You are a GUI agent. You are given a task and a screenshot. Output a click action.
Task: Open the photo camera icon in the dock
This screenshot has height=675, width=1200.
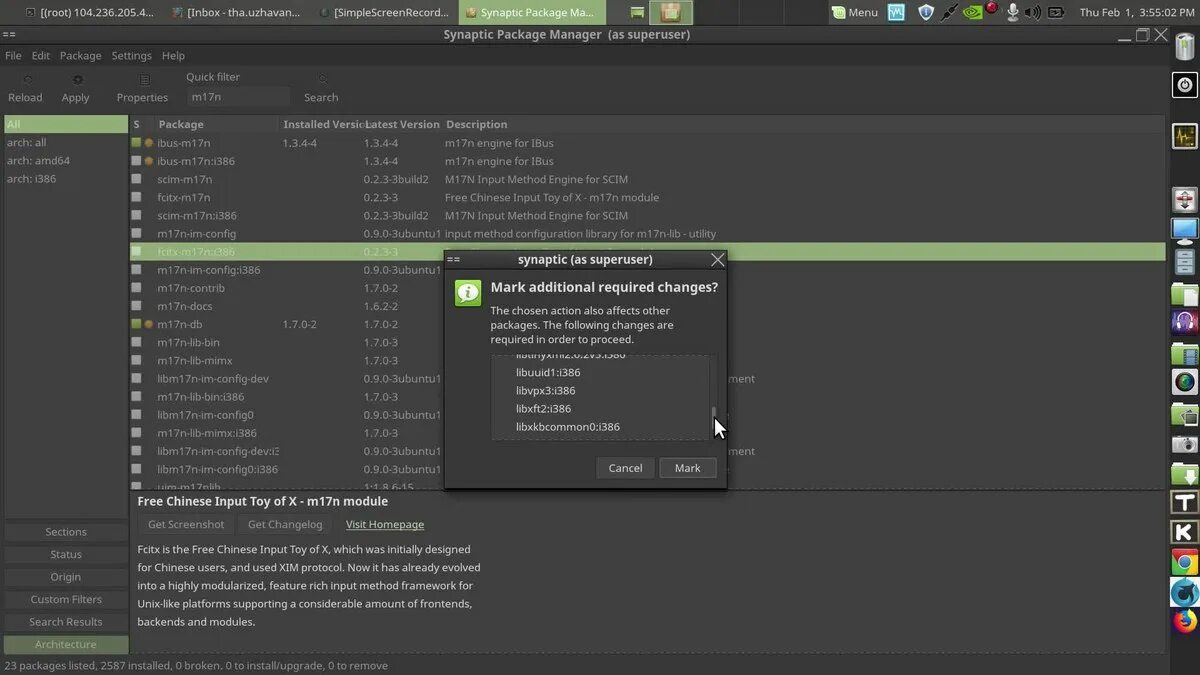[x=1185, y=443]
